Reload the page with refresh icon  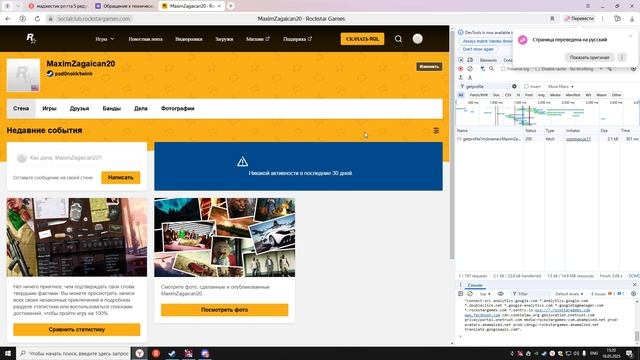[x=37, y=19]
